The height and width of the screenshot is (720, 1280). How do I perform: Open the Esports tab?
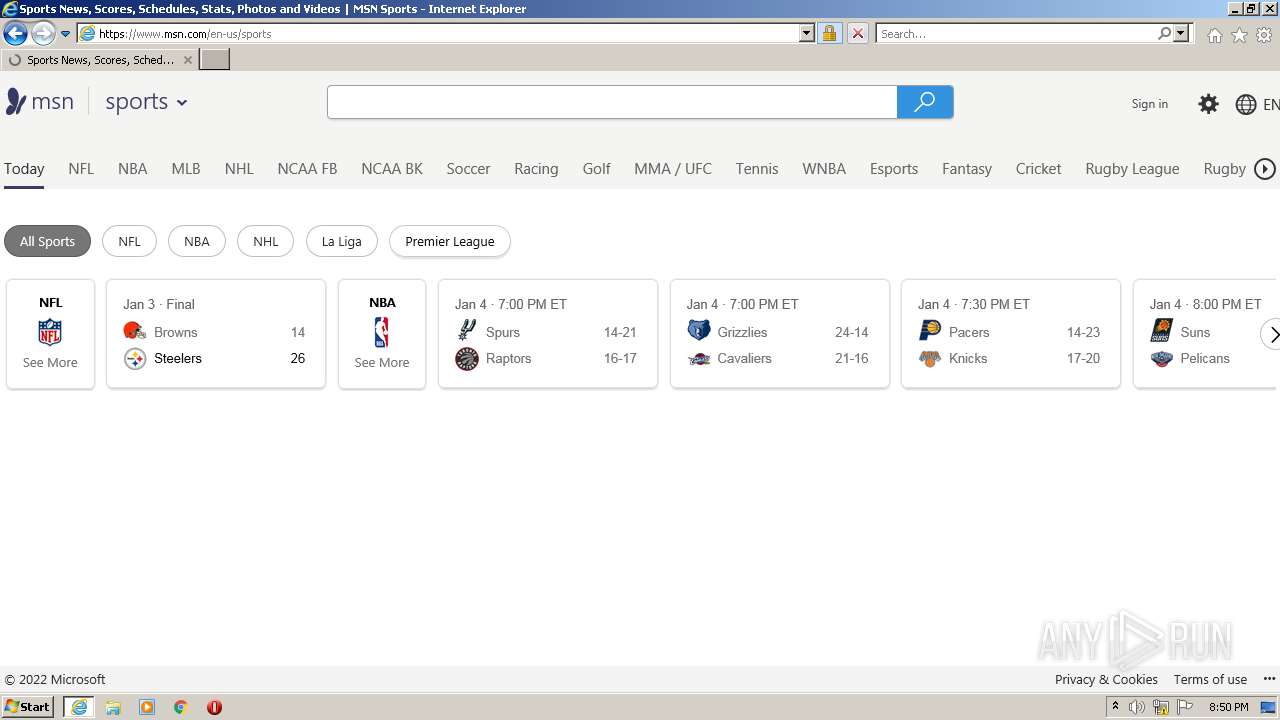coord(894,169)
